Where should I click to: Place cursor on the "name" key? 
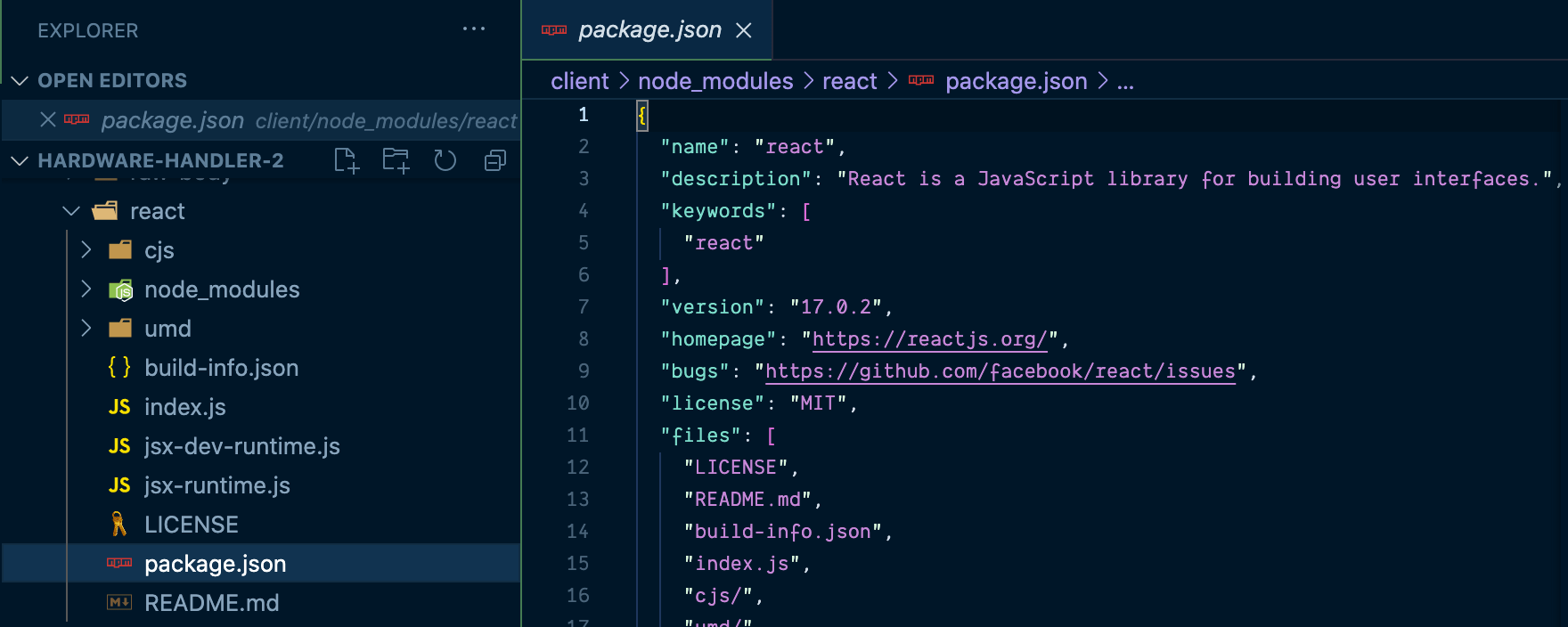pyautogui.click(x=695, y=147)
